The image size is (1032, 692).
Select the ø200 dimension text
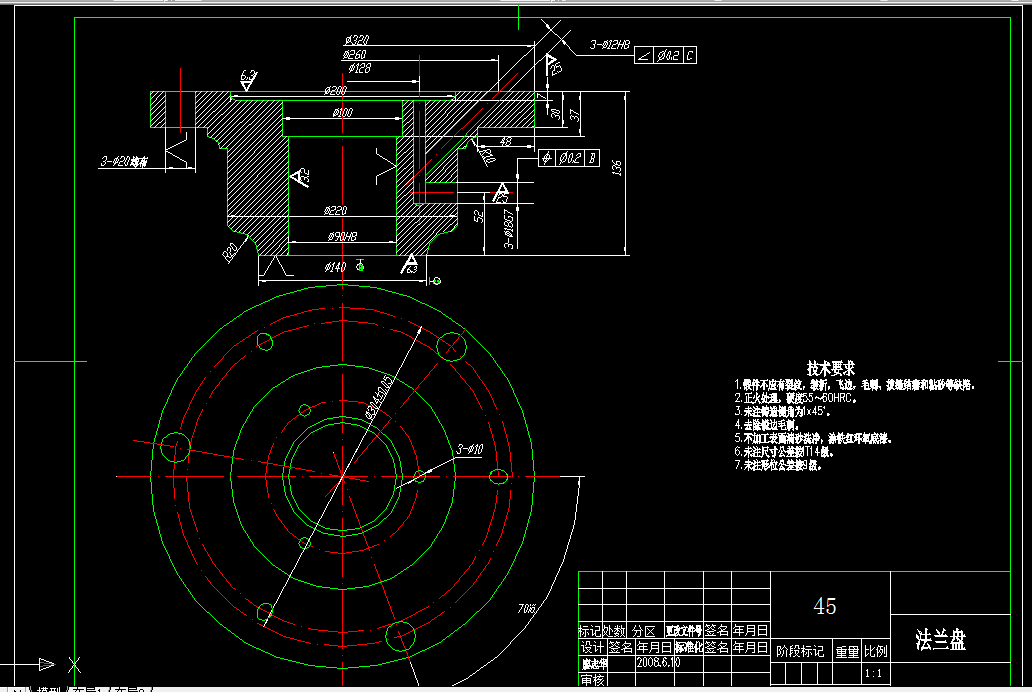coord(336,90)
